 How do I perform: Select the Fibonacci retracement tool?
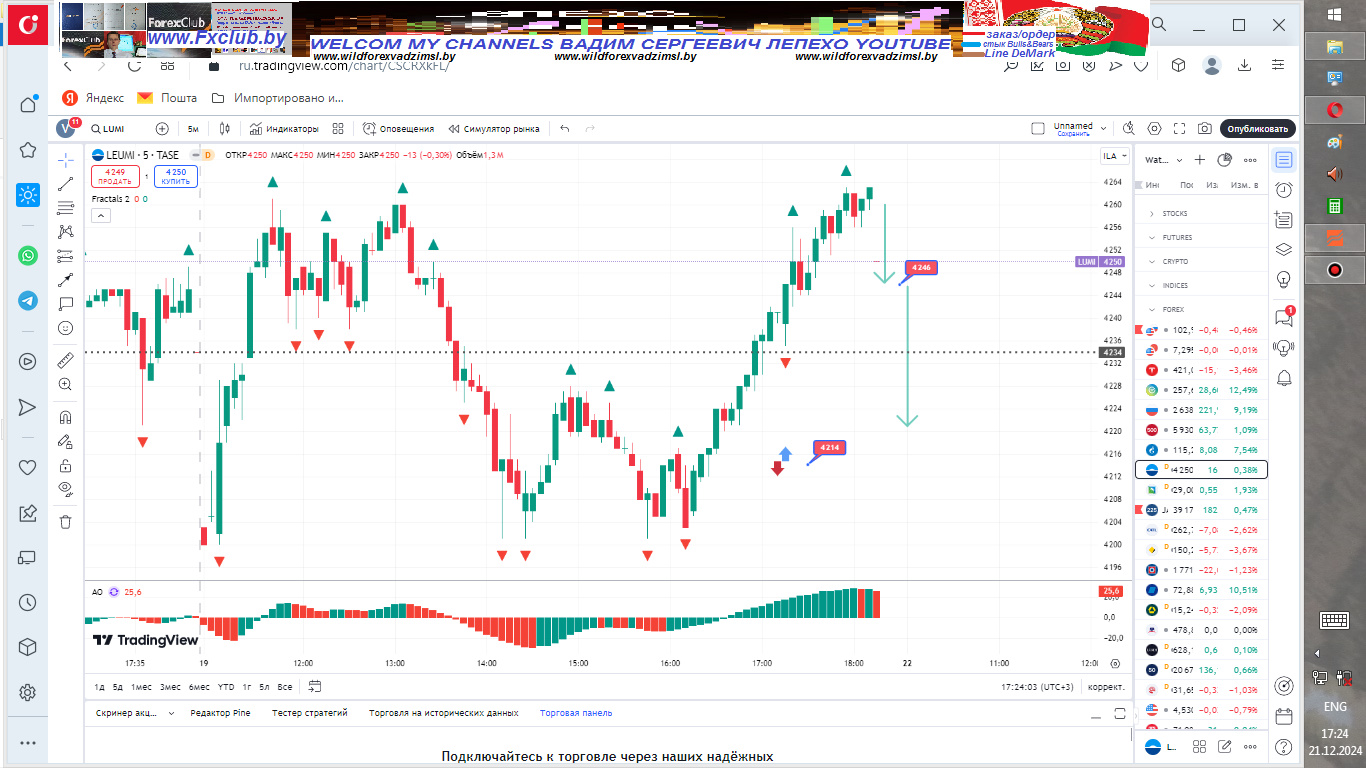pos(65,208)
